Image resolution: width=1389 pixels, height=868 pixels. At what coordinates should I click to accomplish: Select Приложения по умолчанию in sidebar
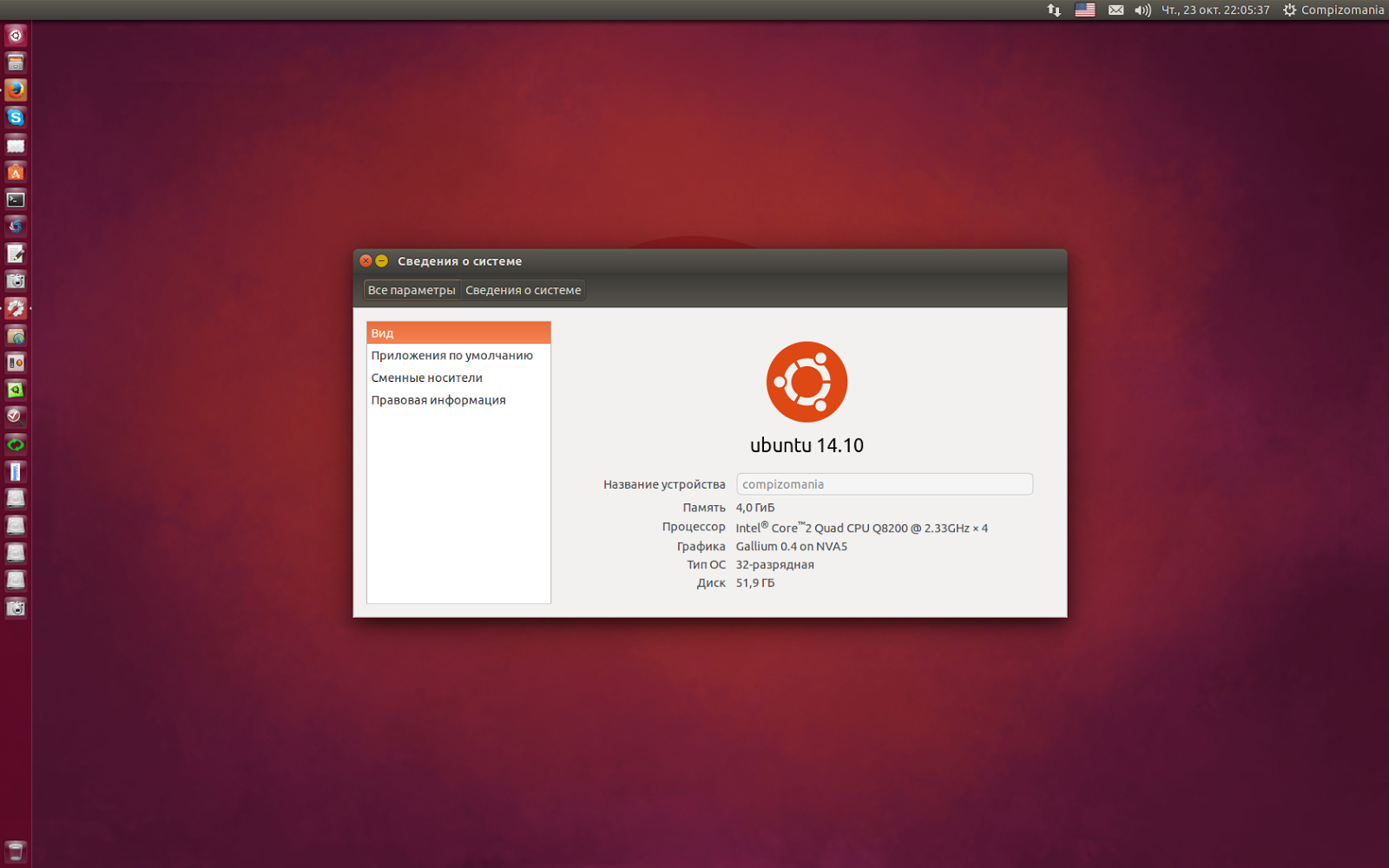point(458,356)
